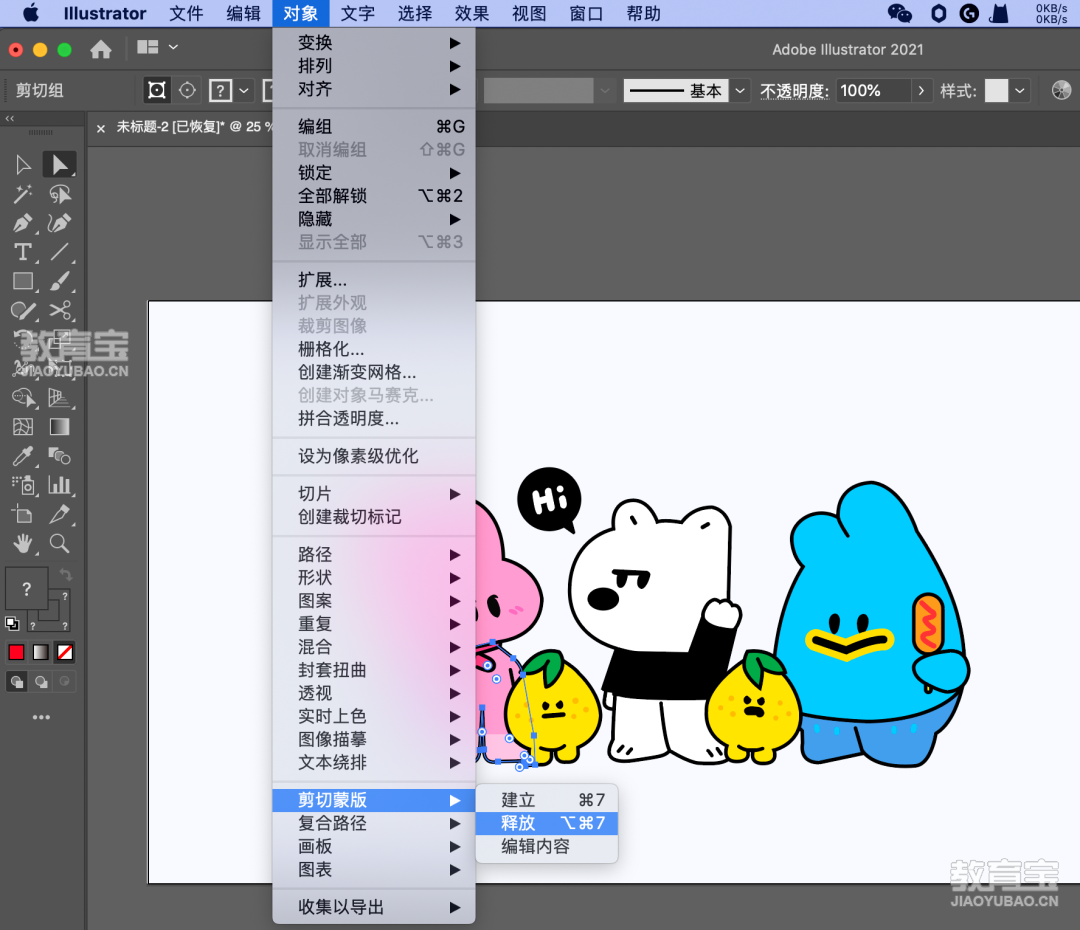Open the 文件 menu
The width and height of the screenshot is (1080, 930).
(186, 13)
